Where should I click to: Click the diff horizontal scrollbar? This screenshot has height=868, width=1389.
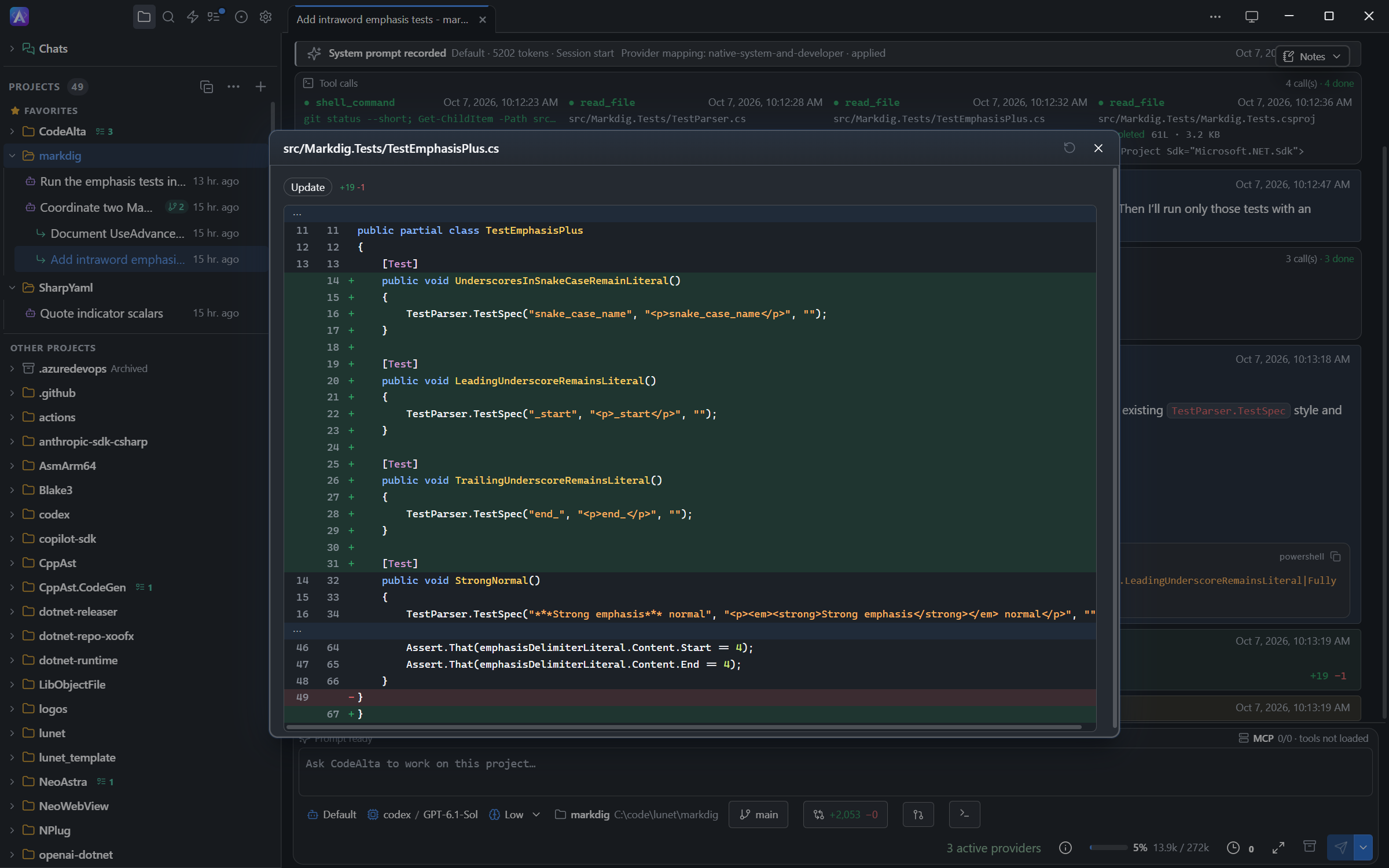coord(684,727)
